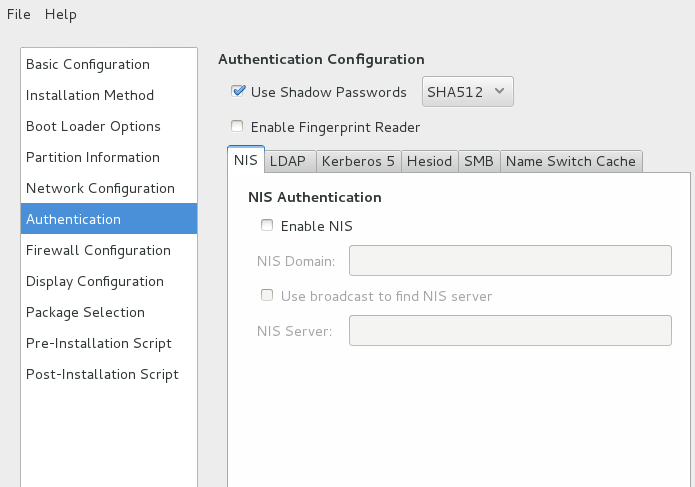The image size is (695, 487).
Task: Select Package Selection in the sidebar
Action: tap(85, 312)
